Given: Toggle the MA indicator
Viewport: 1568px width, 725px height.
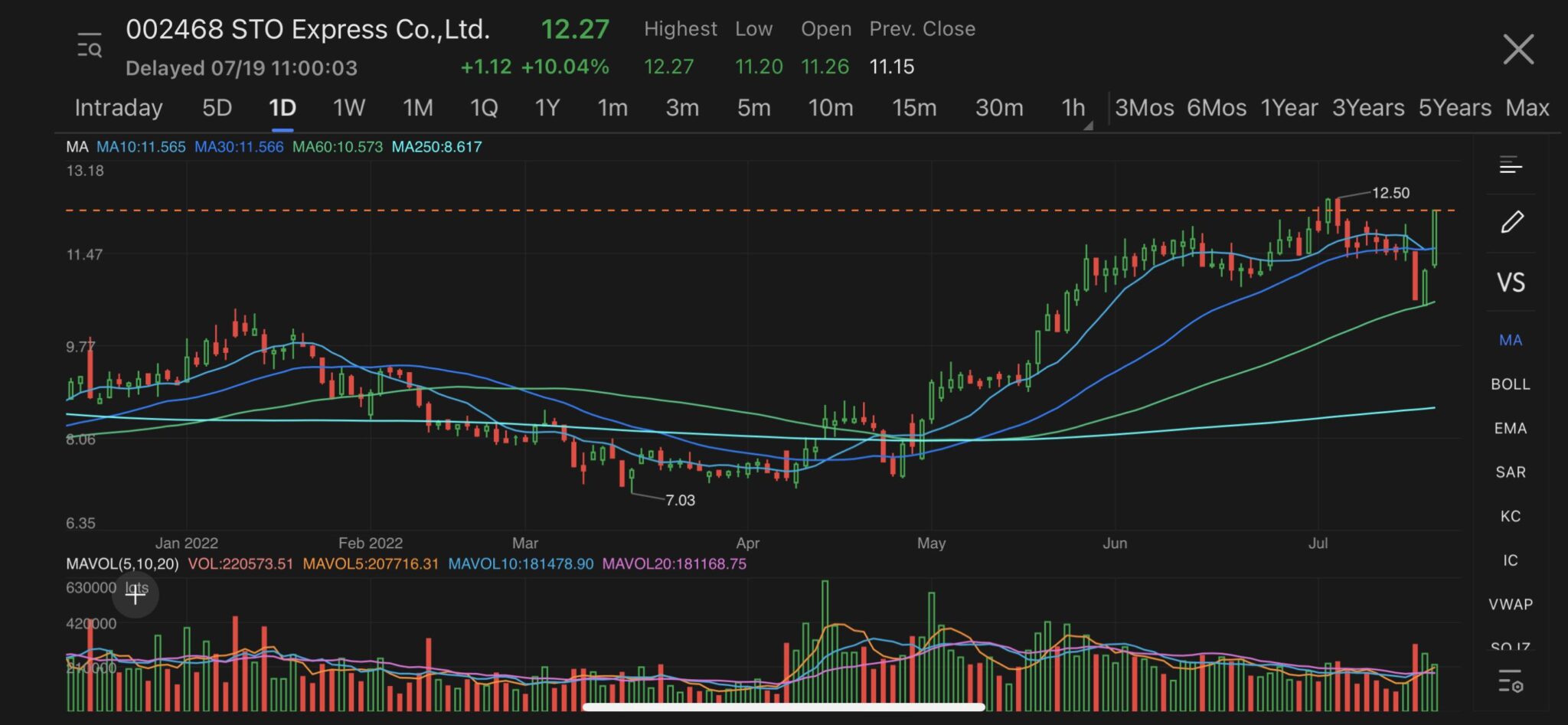Looking at the screenshot, I should point(1511,340).
